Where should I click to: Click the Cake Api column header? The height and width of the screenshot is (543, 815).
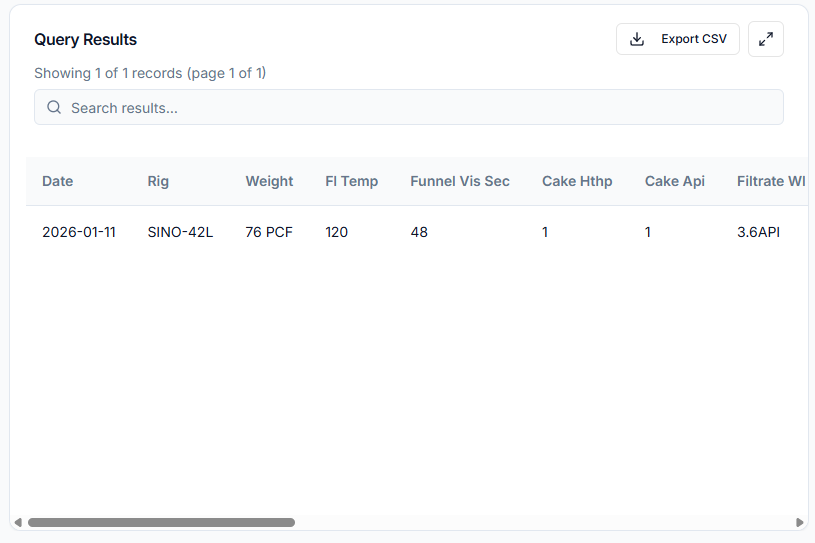(674, 181)
